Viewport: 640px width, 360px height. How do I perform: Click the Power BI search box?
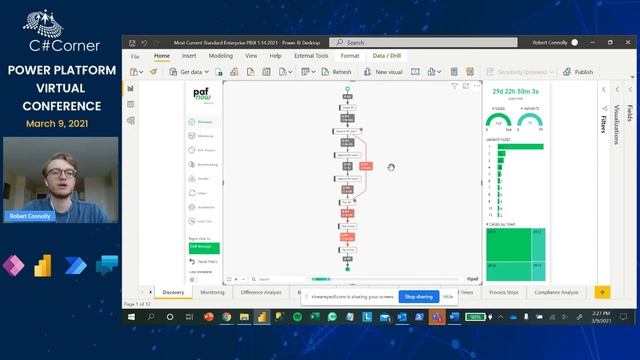pyautogui.click(x=423, y=42)
